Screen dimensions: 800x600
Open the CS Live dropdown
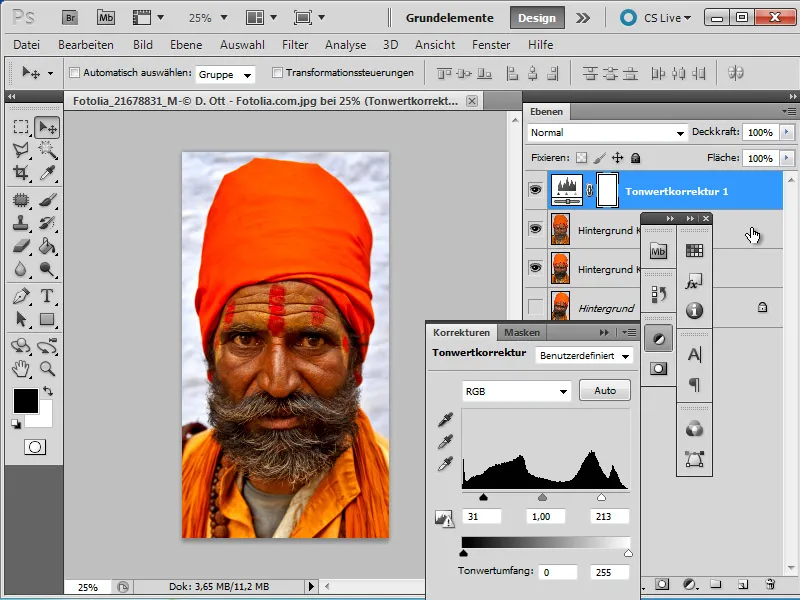click(x=656, y=18)
